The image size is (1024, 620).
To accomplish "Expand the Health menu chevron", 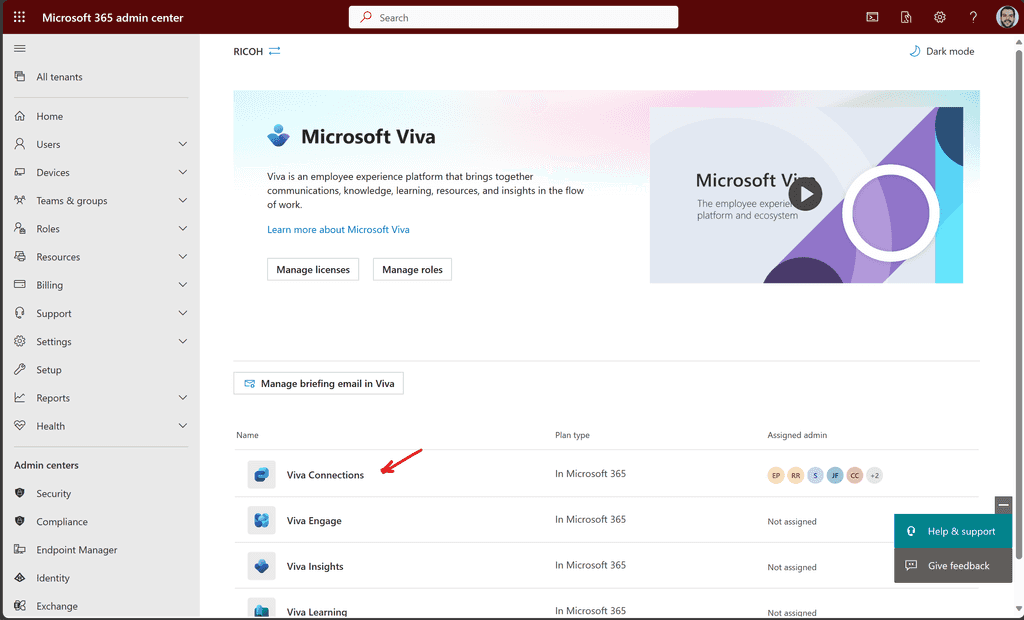I will pyautogui.click(x=183, y=425).
